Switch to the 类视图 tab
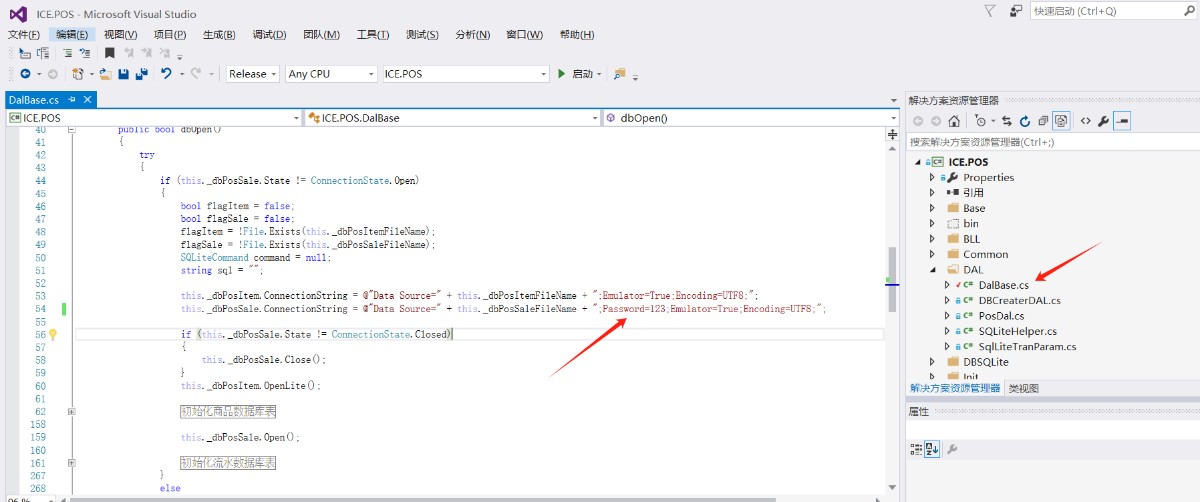Screen dimensions: 1200x502 1023,388
